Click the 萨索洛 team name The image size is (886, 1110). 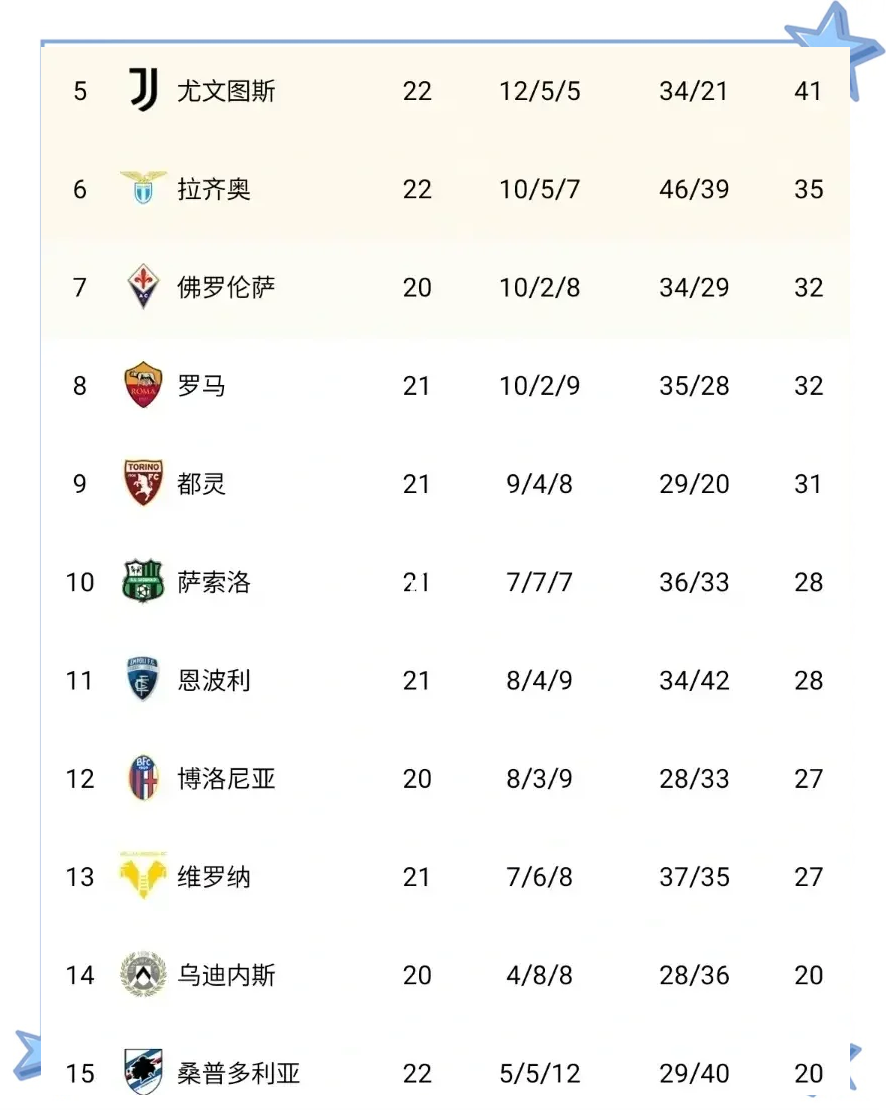pyautogui.click(x=214, y=582)
